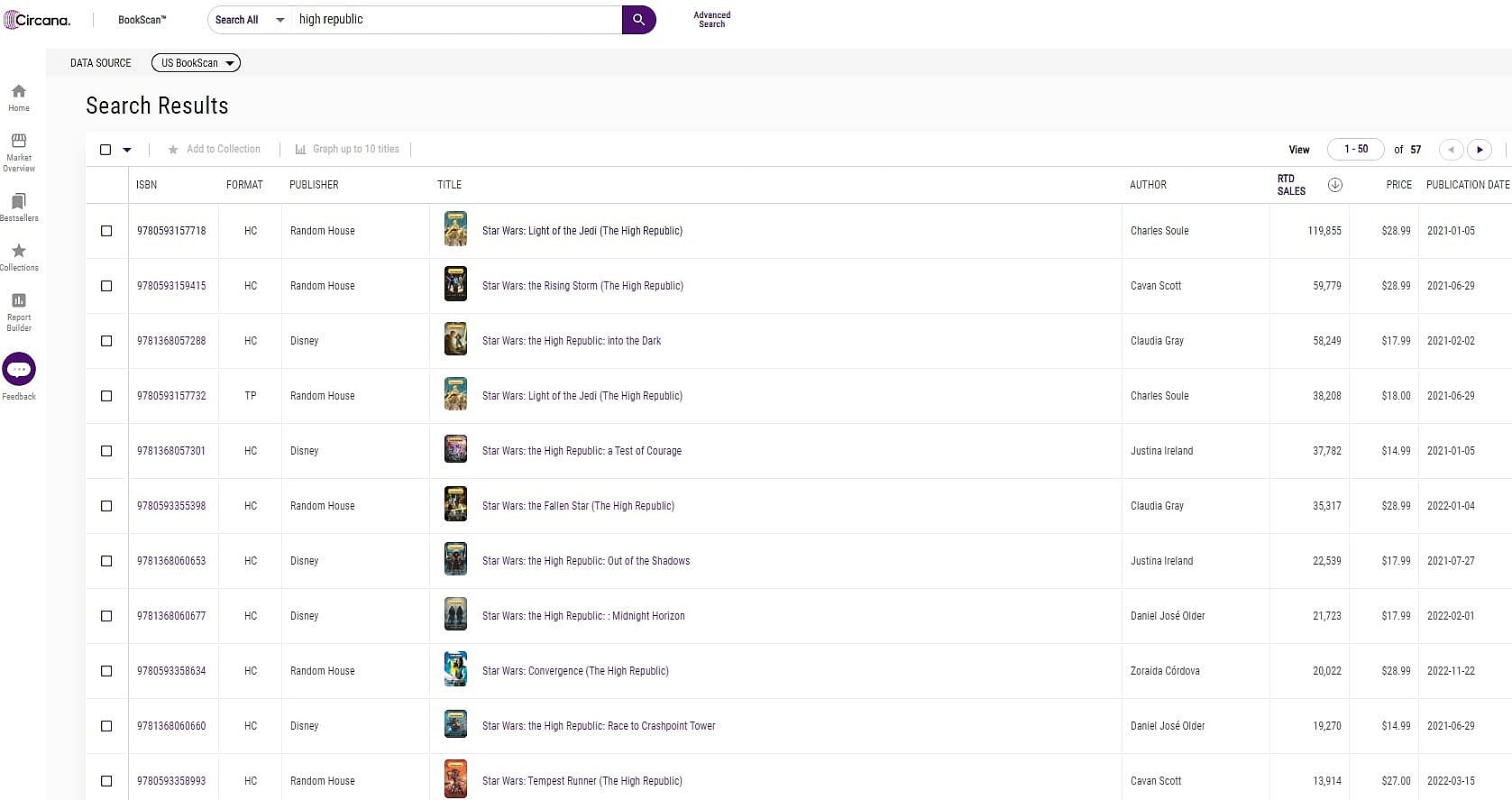Click the purple search magnifier button

(638, 20)
